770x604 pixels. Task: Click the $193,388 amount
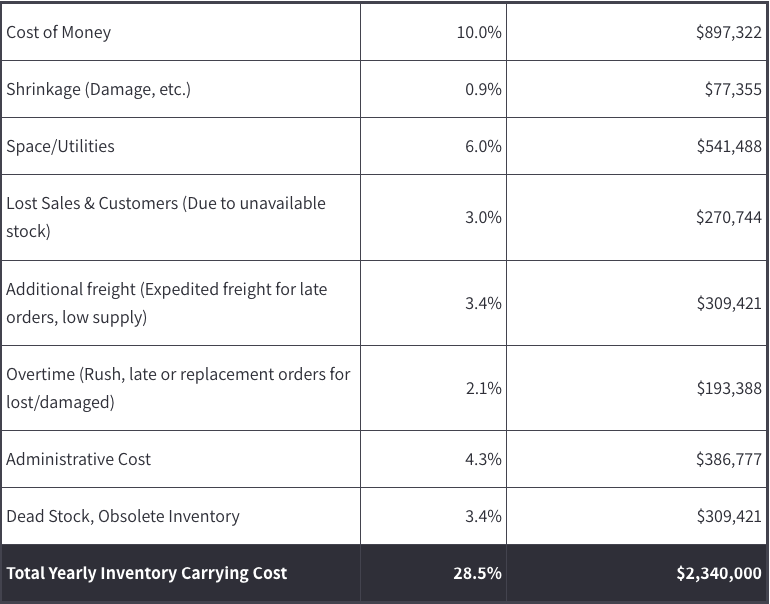point(728,388)
